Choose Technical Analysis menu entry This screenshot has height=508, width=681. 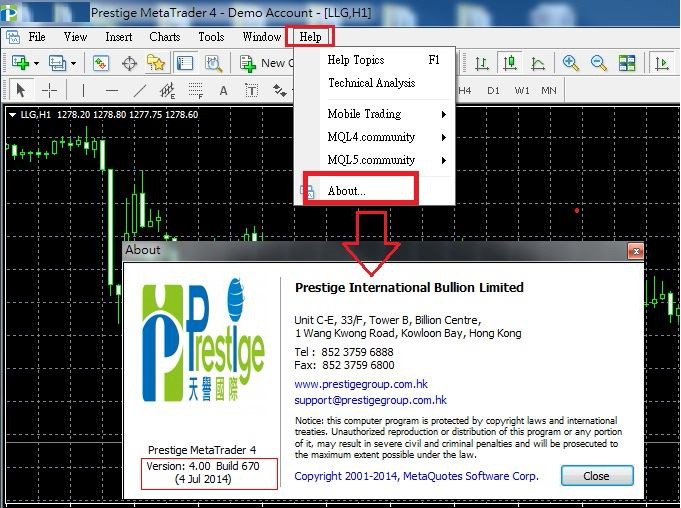375,83
